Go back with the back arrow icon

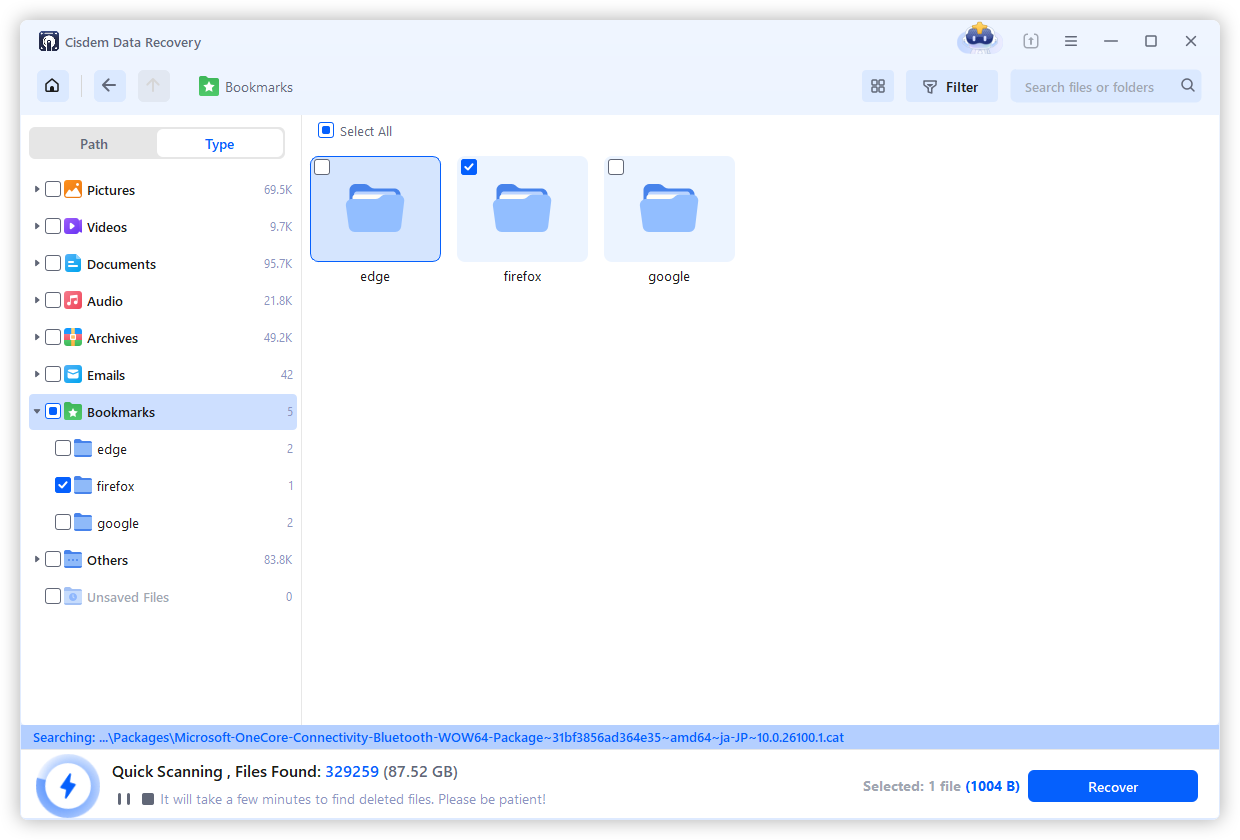tap(109, 86)
